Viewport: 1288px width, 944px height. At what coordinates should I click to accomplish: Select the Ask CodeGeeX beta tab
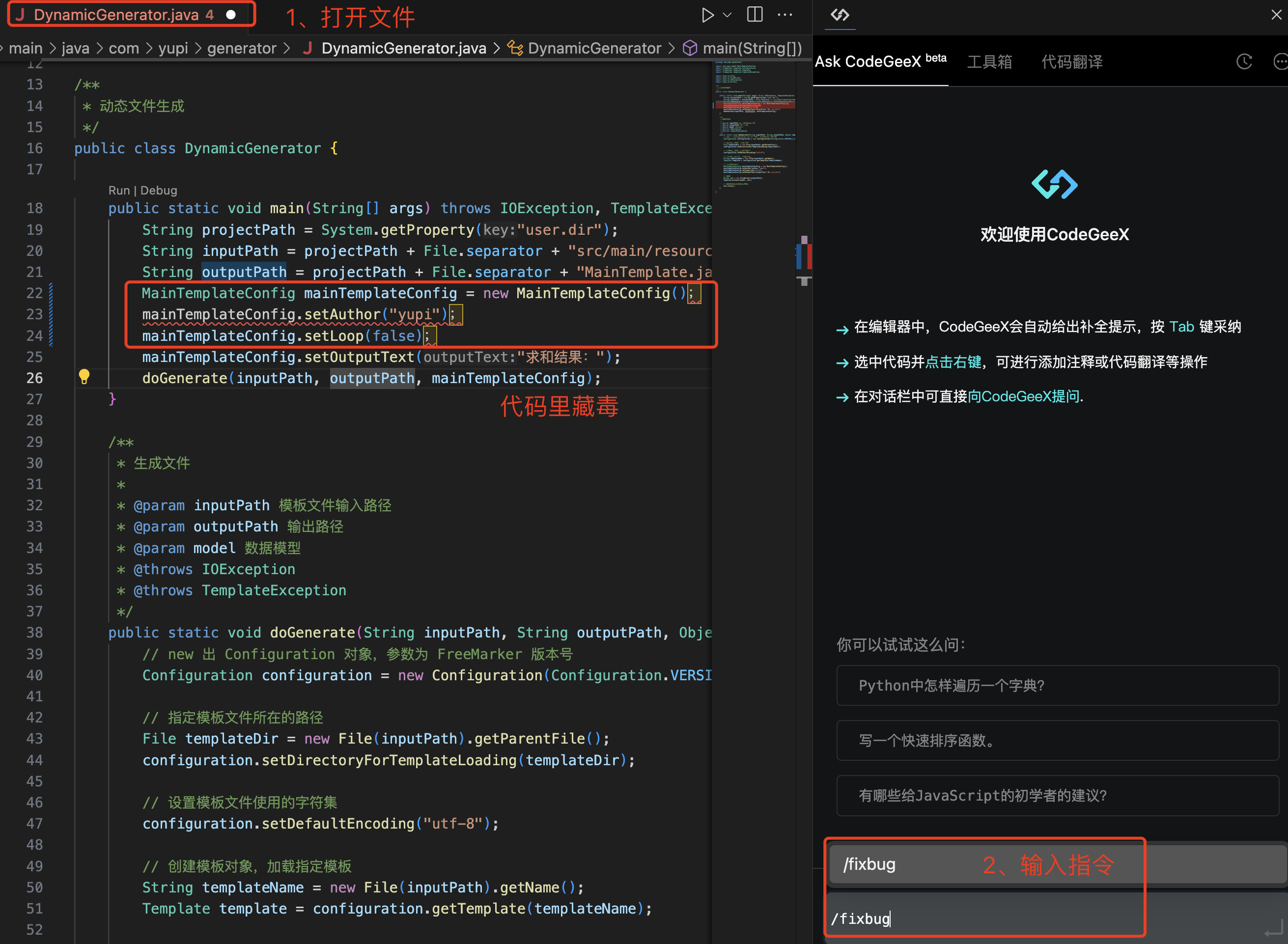880,62
